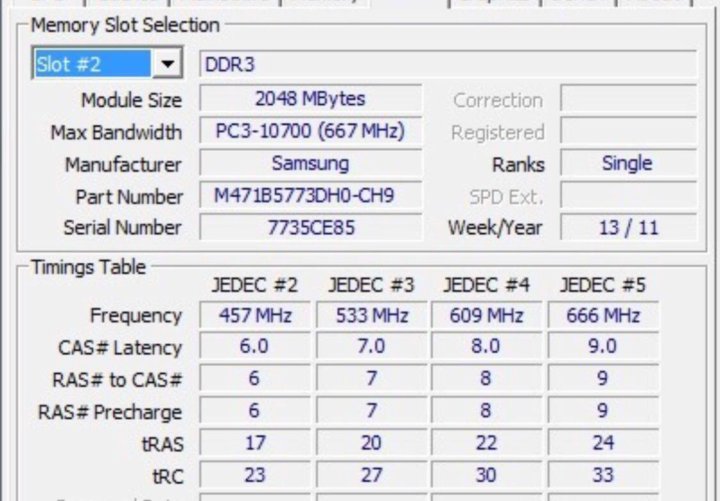Click the empty Registered field
The image size is (720, 501).
pos(628,131)
